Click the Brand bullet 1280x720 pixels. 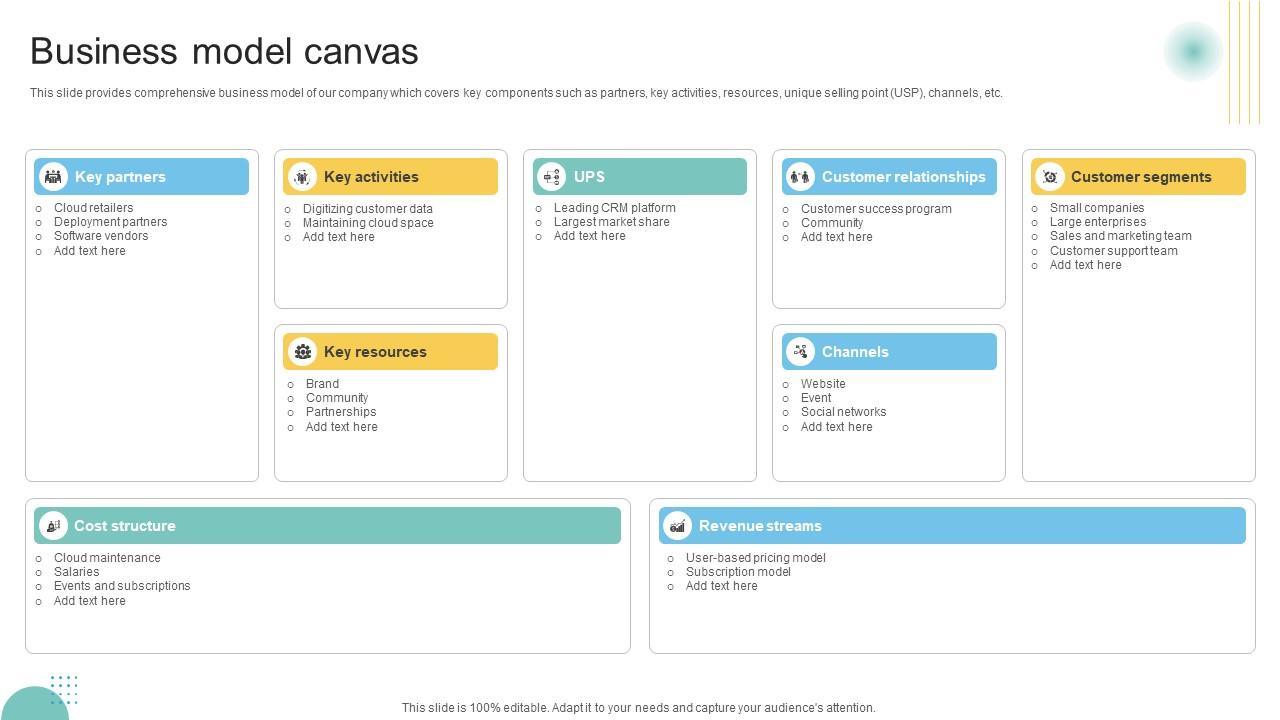pyautogui.click(x=322, y=384)
